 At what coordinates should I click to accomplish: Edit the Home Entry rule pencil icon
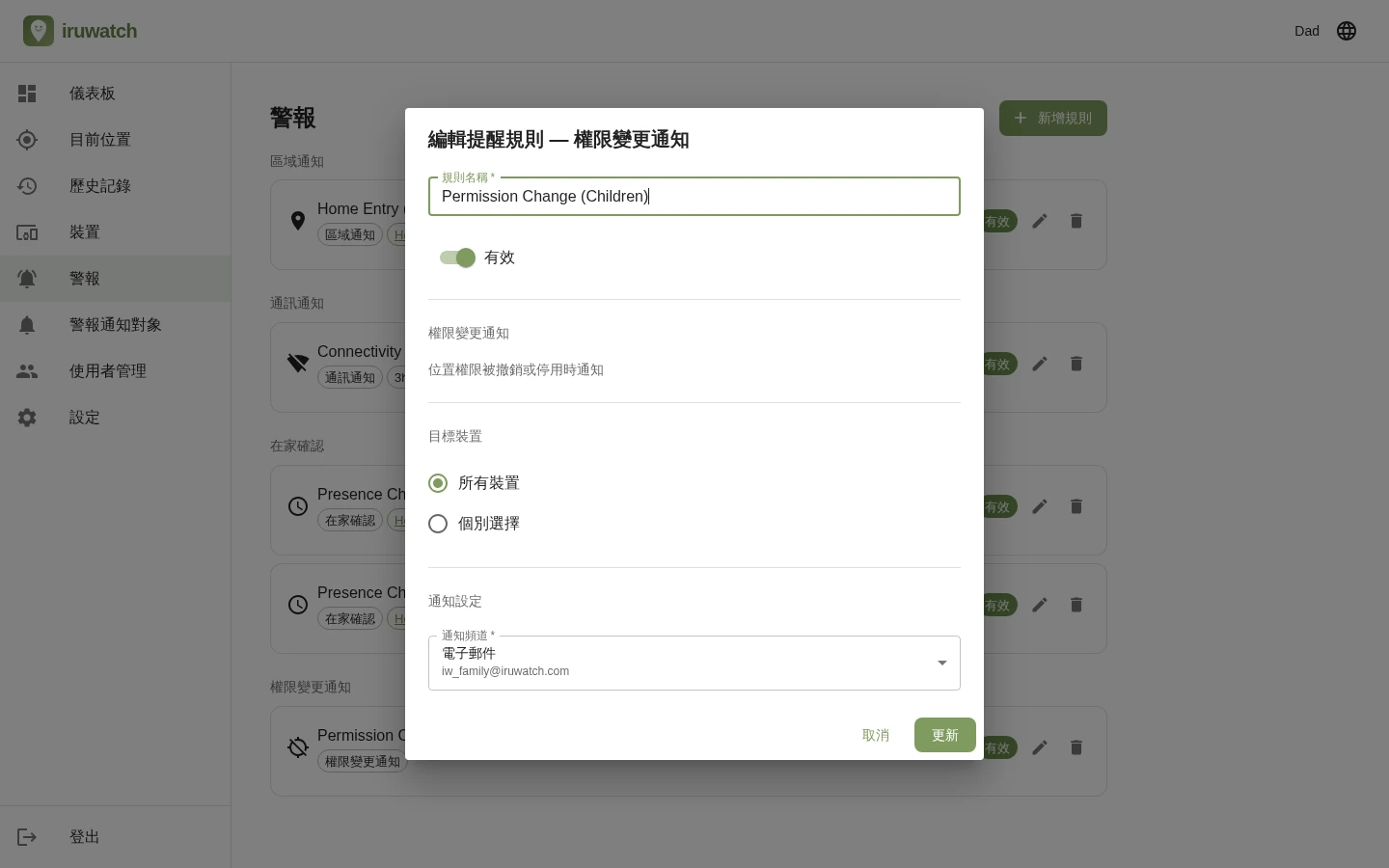pos(1040,221)
